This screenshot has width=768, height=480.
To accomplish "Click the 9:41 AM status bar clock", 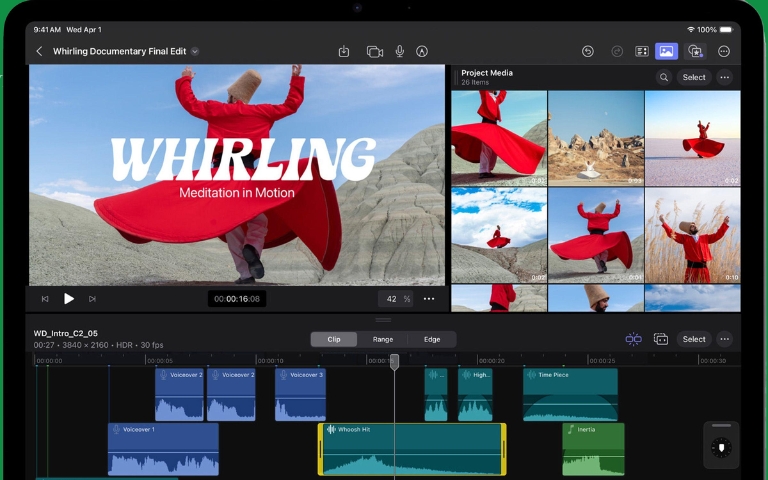I will (47, 29).
